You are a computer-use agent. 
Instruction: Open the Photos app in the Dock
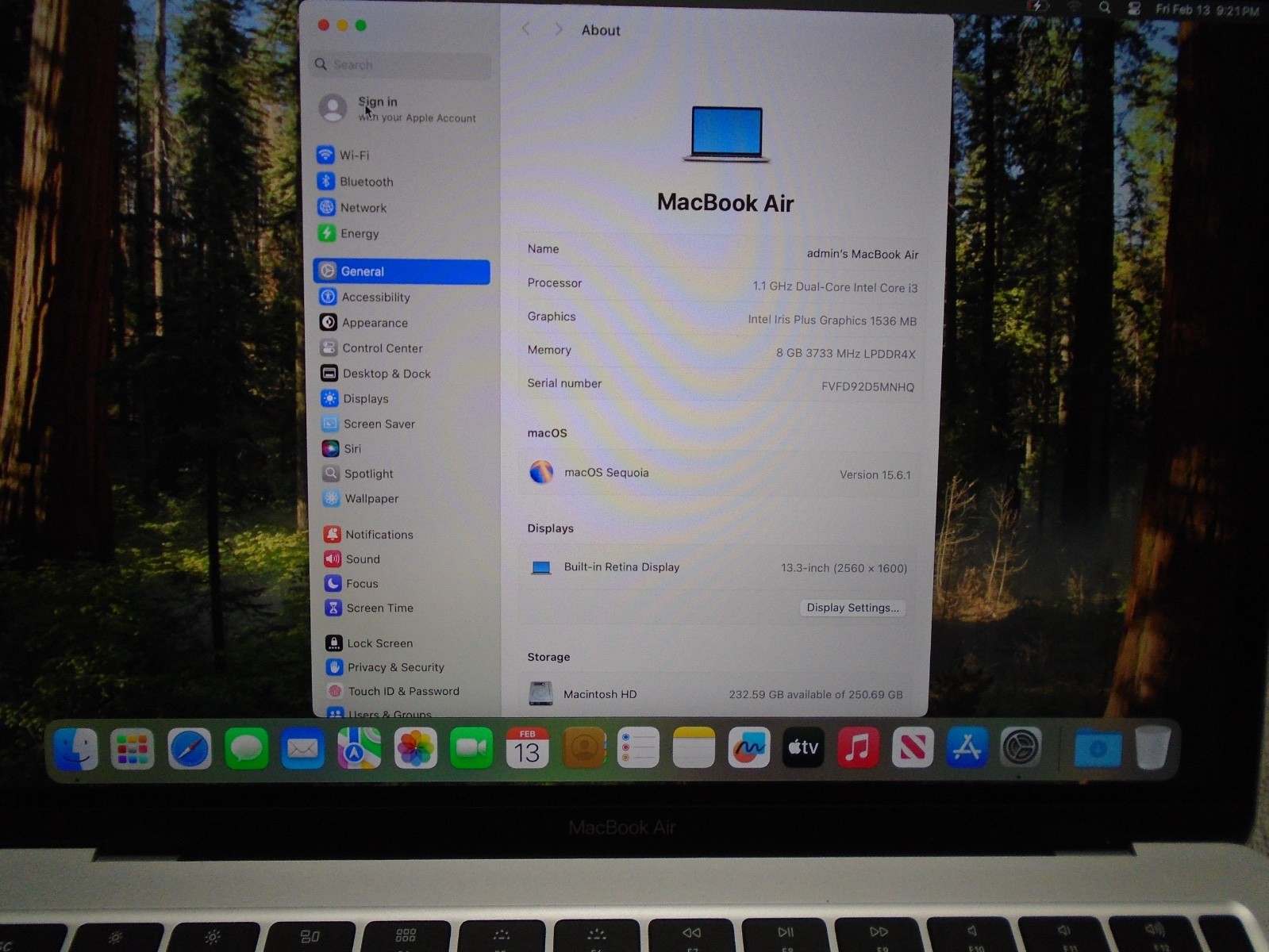click(x=415, y=749)
